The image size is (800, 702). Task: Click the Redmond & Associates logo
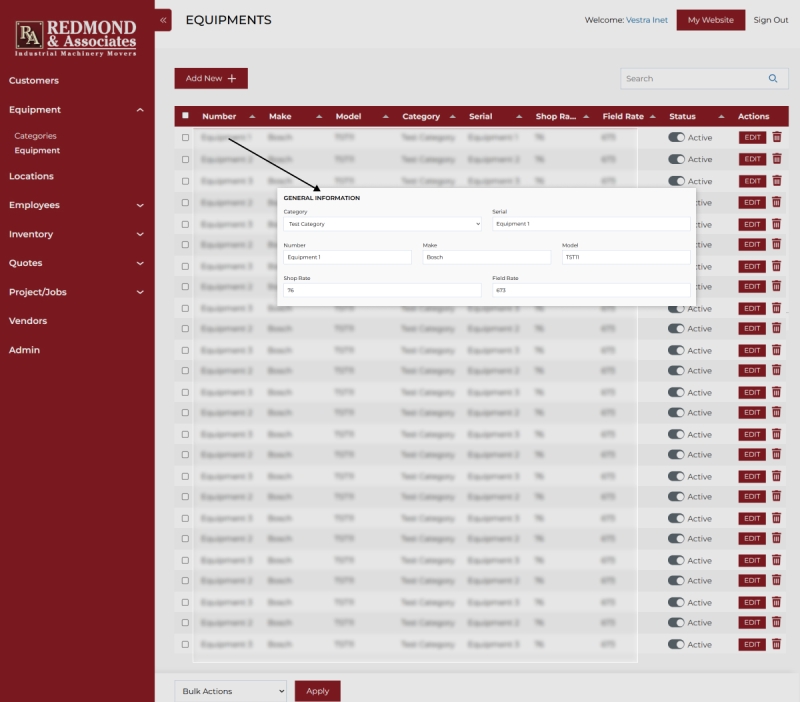[x=77, y=37]
